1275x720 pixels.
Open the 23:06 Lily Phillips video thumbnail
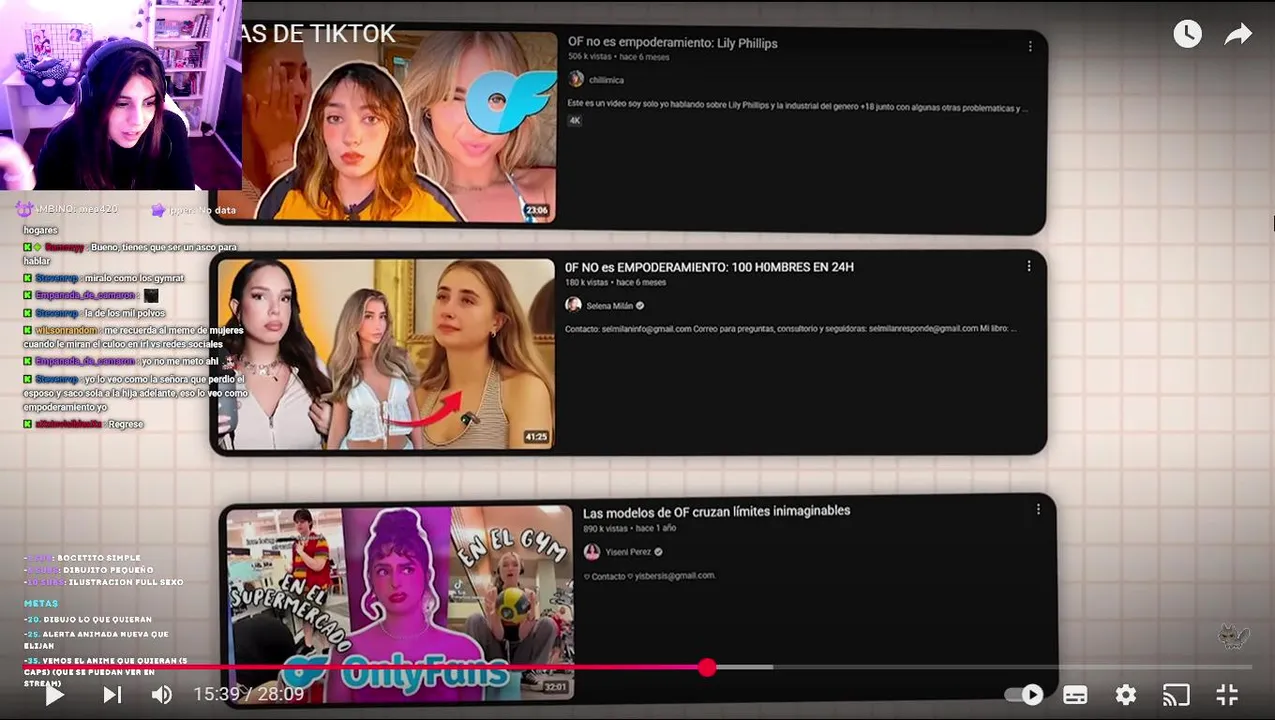pyautogui.click(x=399, y=125)
